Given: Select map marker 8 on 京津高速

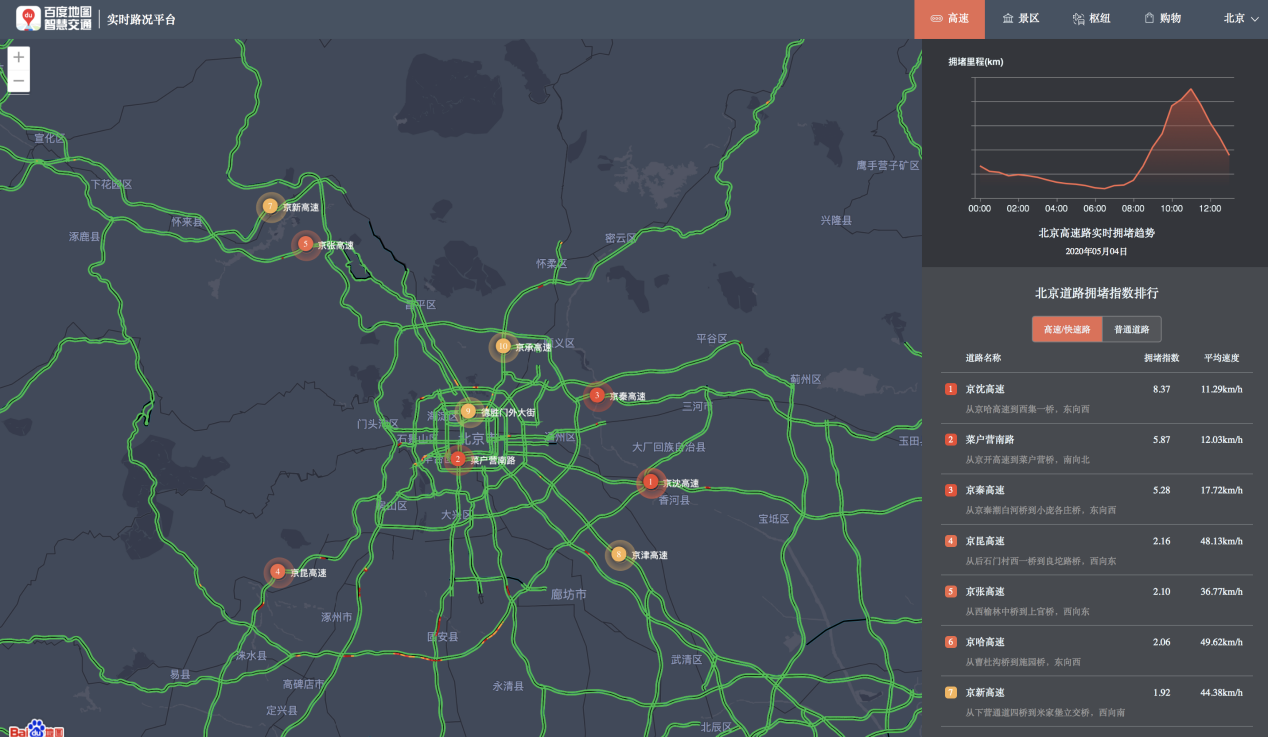Looking at the screenshot, I should pos(619,554).
